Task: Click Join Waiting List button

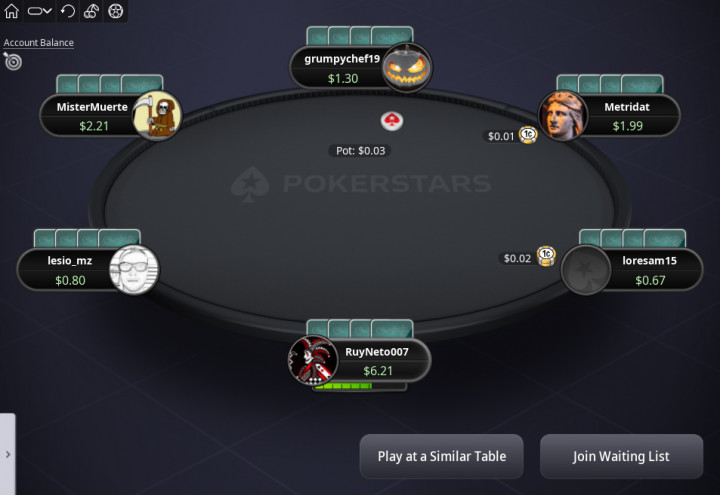Action: coord(621,456)
